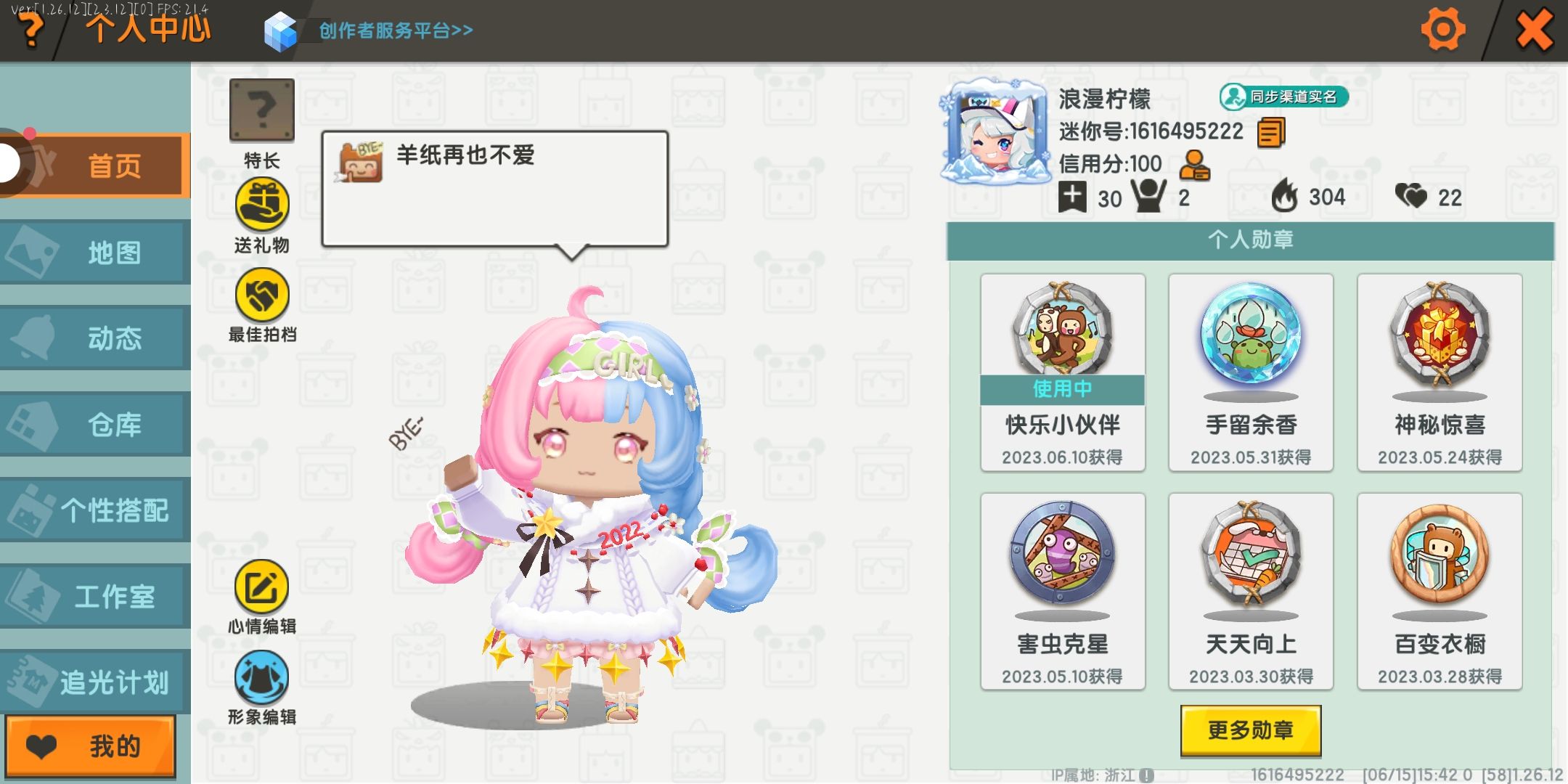
Task: Copy the 迷你号 with the clipboard icon
Action: tap(1271, 133)
